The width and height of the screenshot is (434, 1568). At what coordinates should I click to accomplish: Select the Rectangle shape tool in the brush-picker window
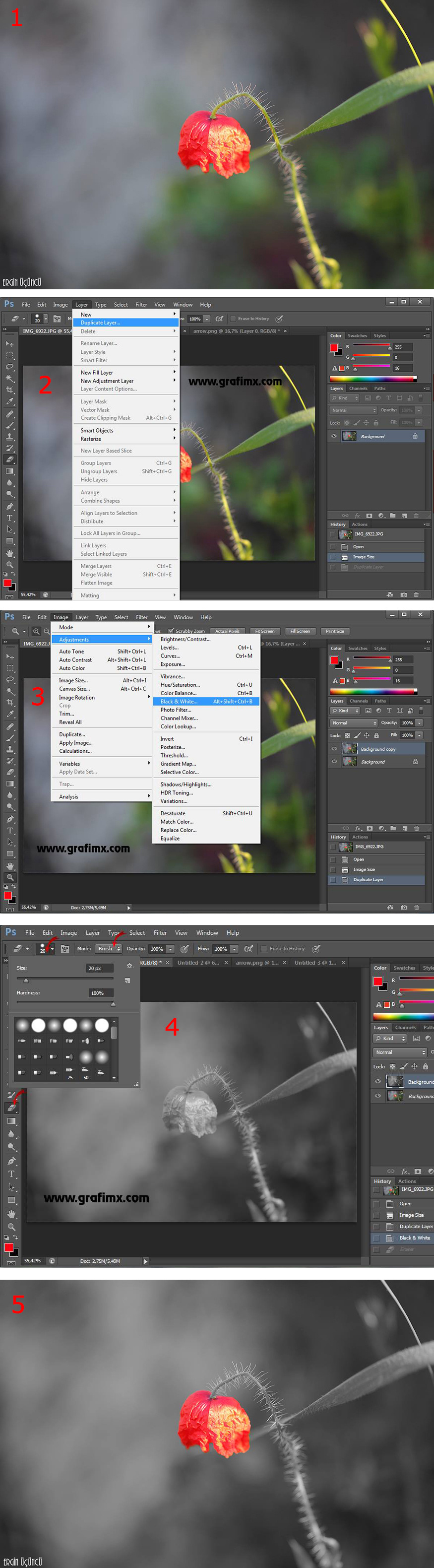11,1200
